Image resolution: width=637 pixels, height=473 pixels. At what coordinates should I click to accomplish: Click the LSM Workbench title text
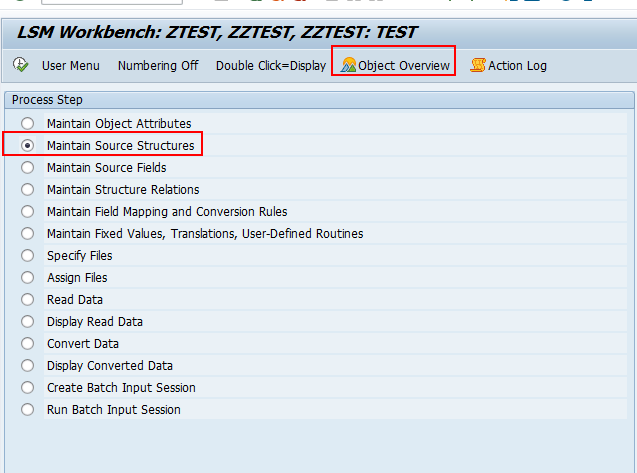(217, 32)
